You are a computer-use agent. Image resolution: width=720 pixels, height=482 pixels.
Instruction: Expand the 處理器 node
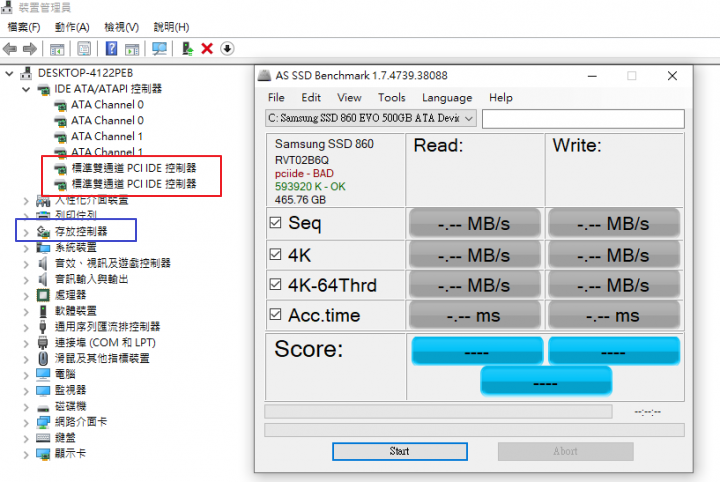point(26,296)
